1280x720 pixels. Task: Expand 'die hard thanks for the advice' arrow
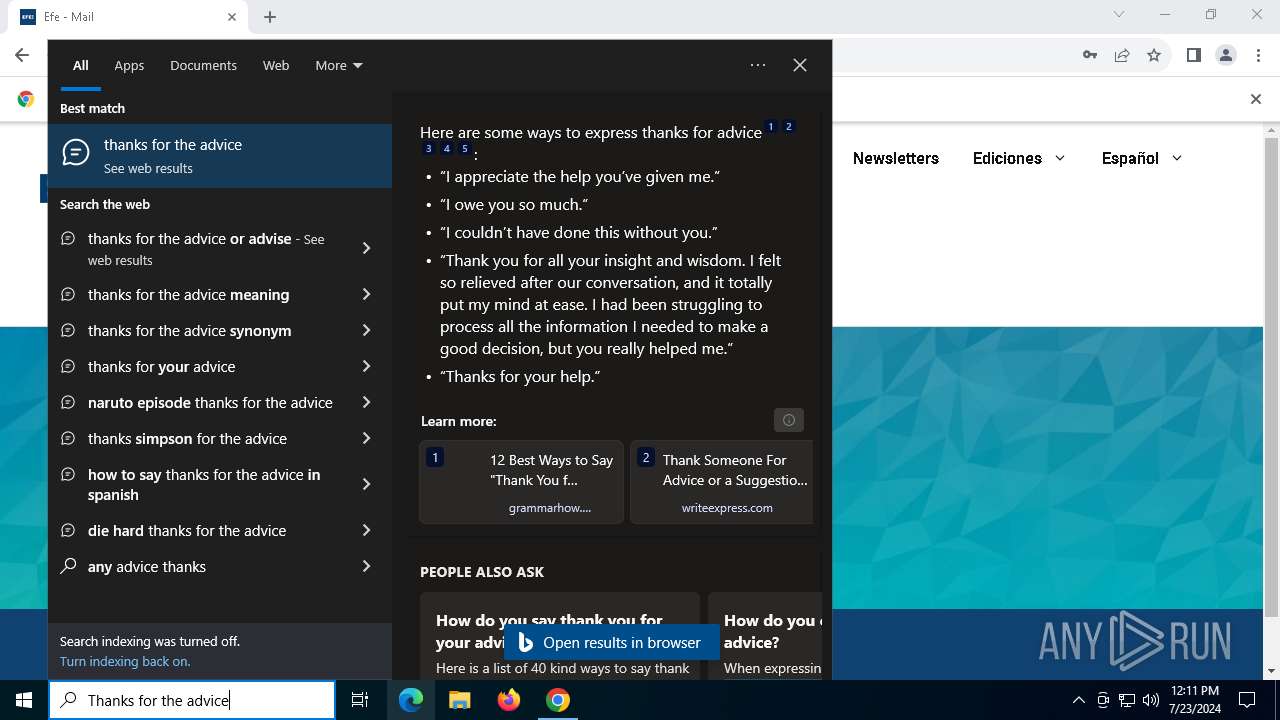pyautogui.click(x=366, y=530)
